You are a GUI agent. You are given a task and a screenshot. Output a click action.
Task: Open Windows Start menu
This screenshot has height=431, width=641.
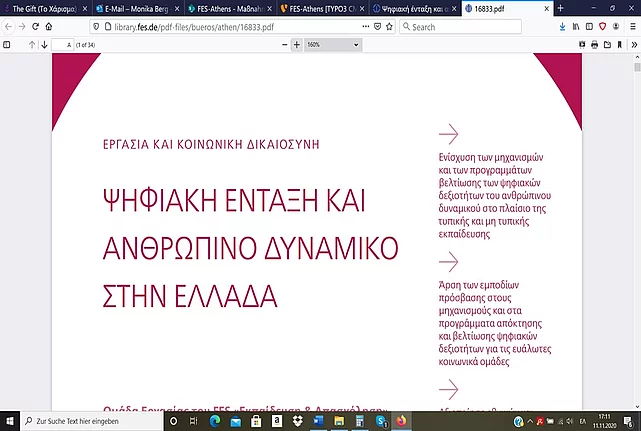[x=10, y=421]
